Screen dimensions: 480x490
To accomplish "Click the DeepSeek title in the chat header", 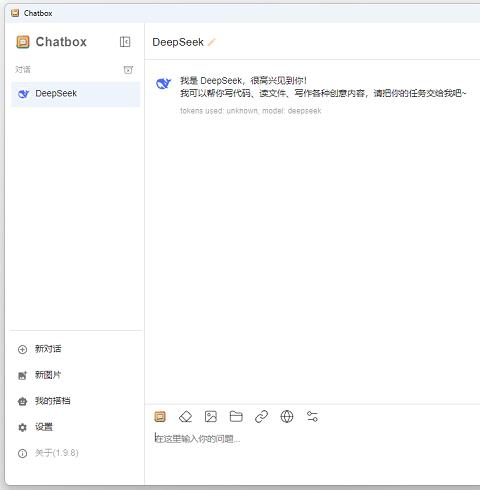I will 178,42.
